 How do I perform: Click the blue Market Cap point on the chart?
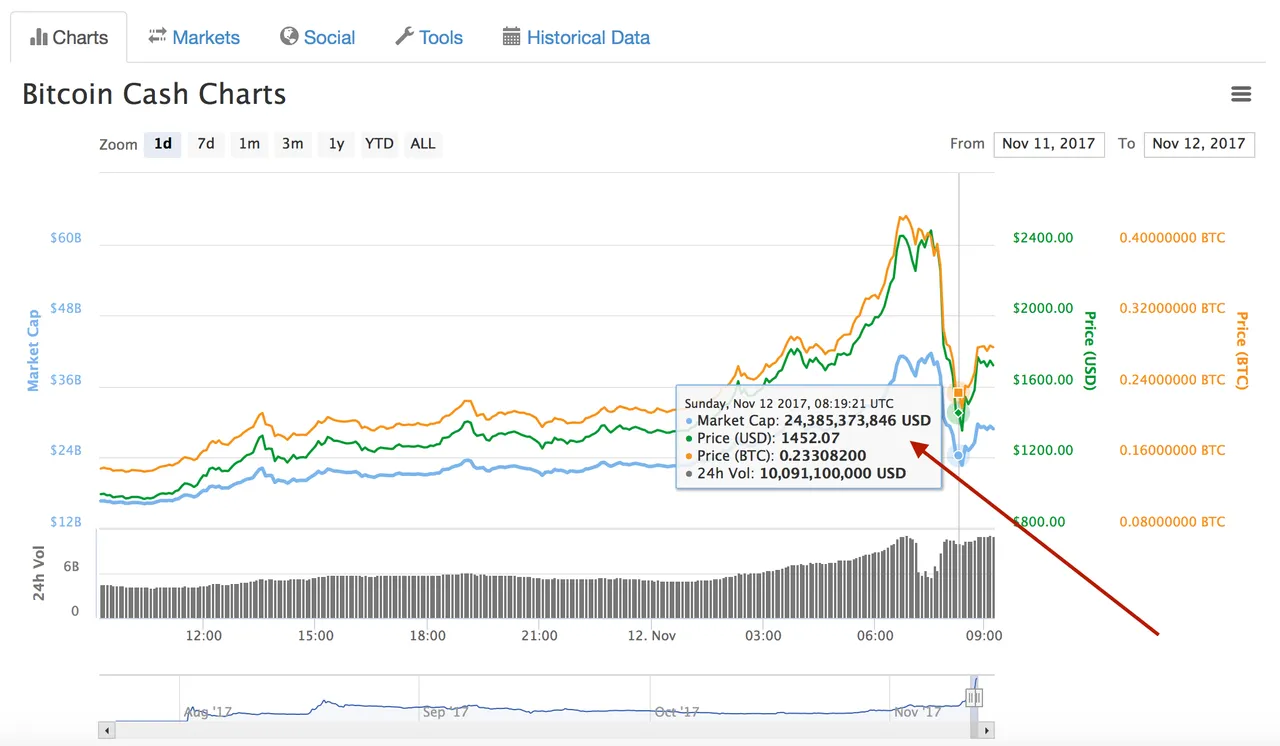pyautogui.click(x=959, y=456)
